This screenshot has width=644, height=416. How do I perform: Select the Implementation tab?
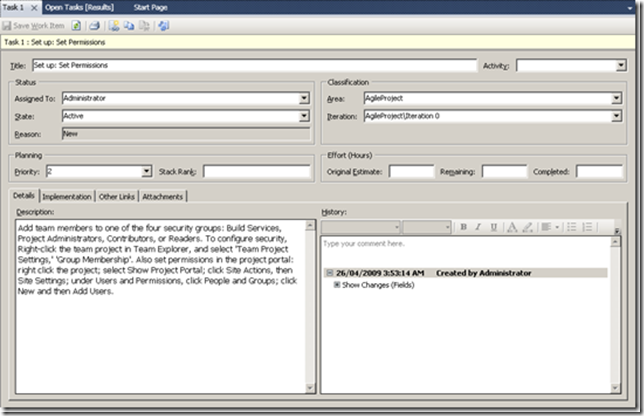67,197
